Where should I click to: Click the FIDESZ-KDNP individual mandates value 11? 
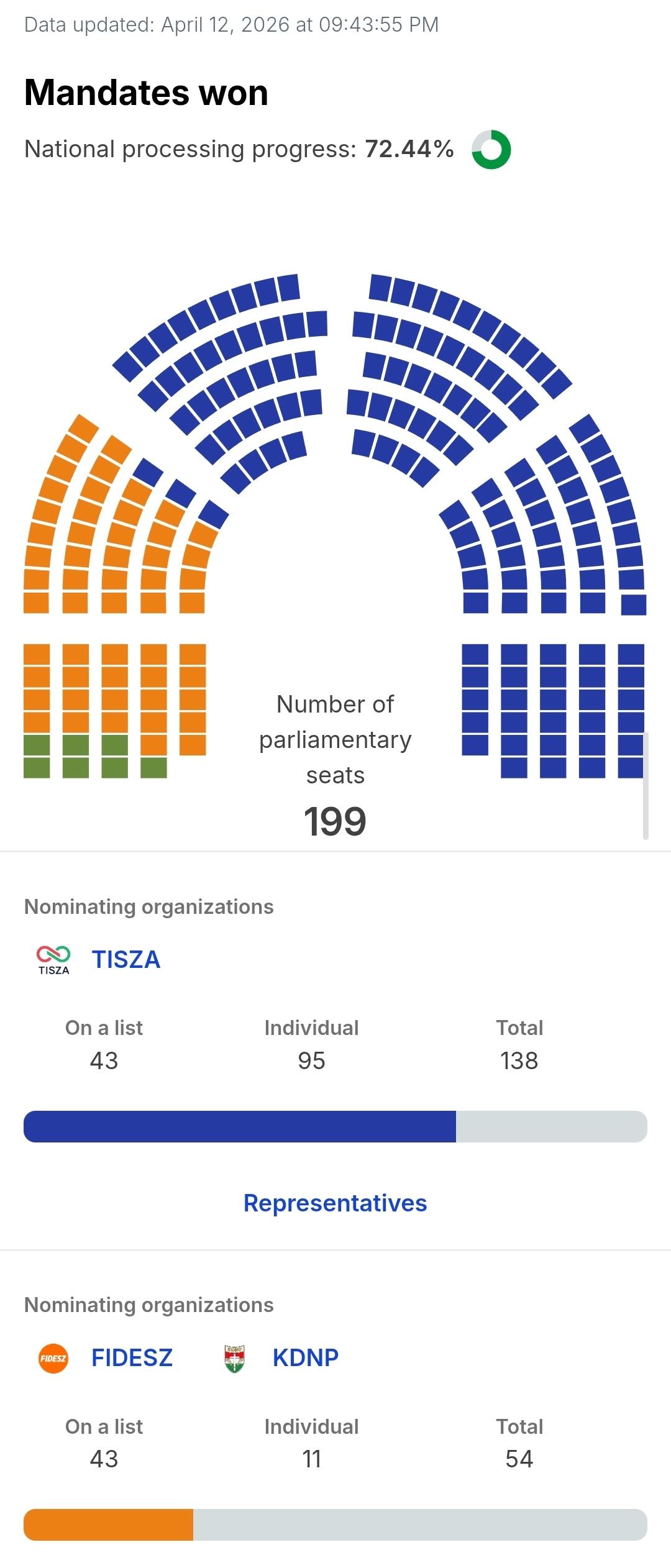311,1459
